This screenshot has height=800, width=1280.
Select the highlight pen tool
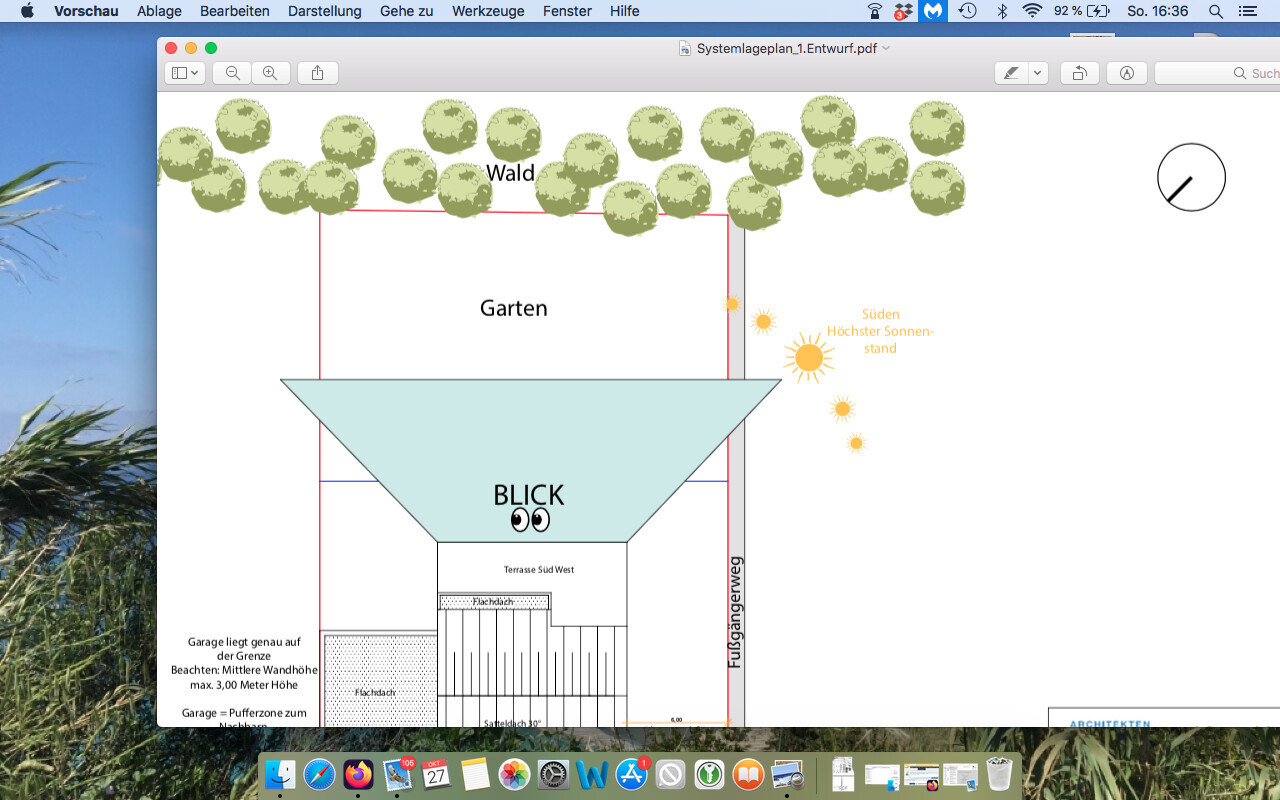pyautogui.click(x=1012, y=73)
